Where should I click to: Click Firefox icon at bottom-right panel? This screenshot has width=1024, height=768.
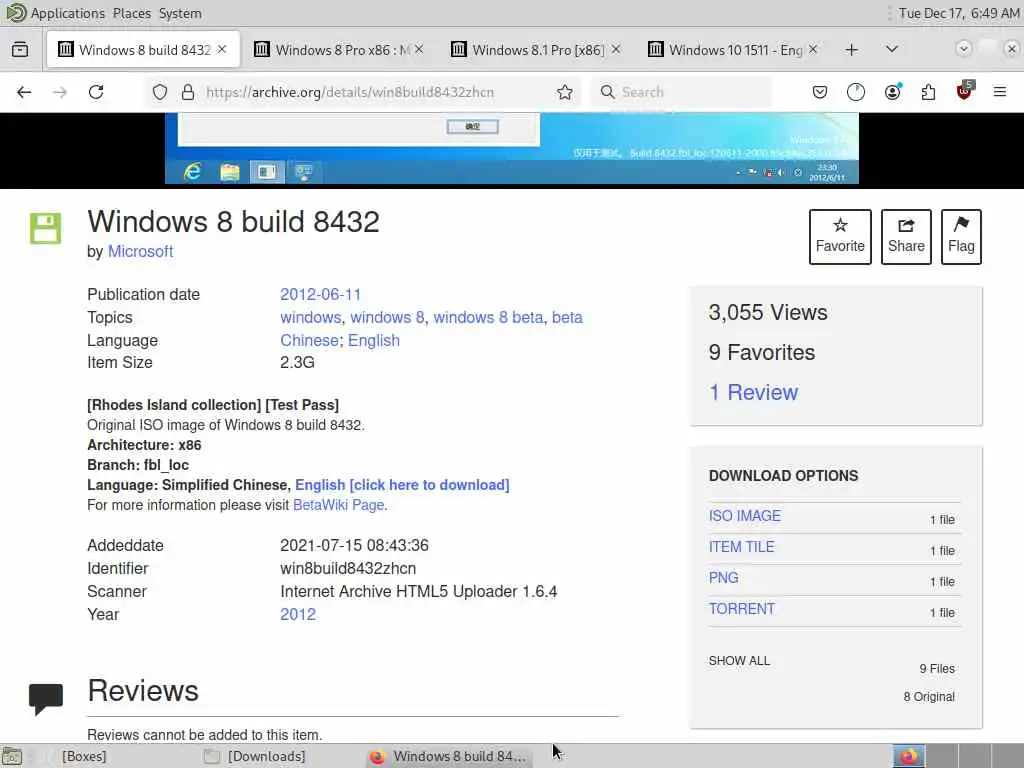click(x=908, y=756)
